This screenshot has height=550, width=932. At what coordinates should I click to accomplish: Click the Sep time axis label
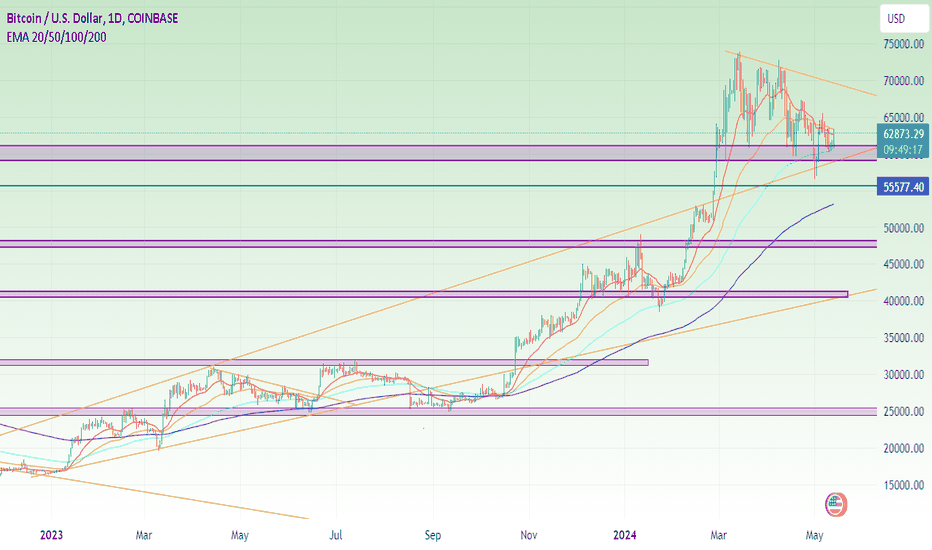point(433,535)
